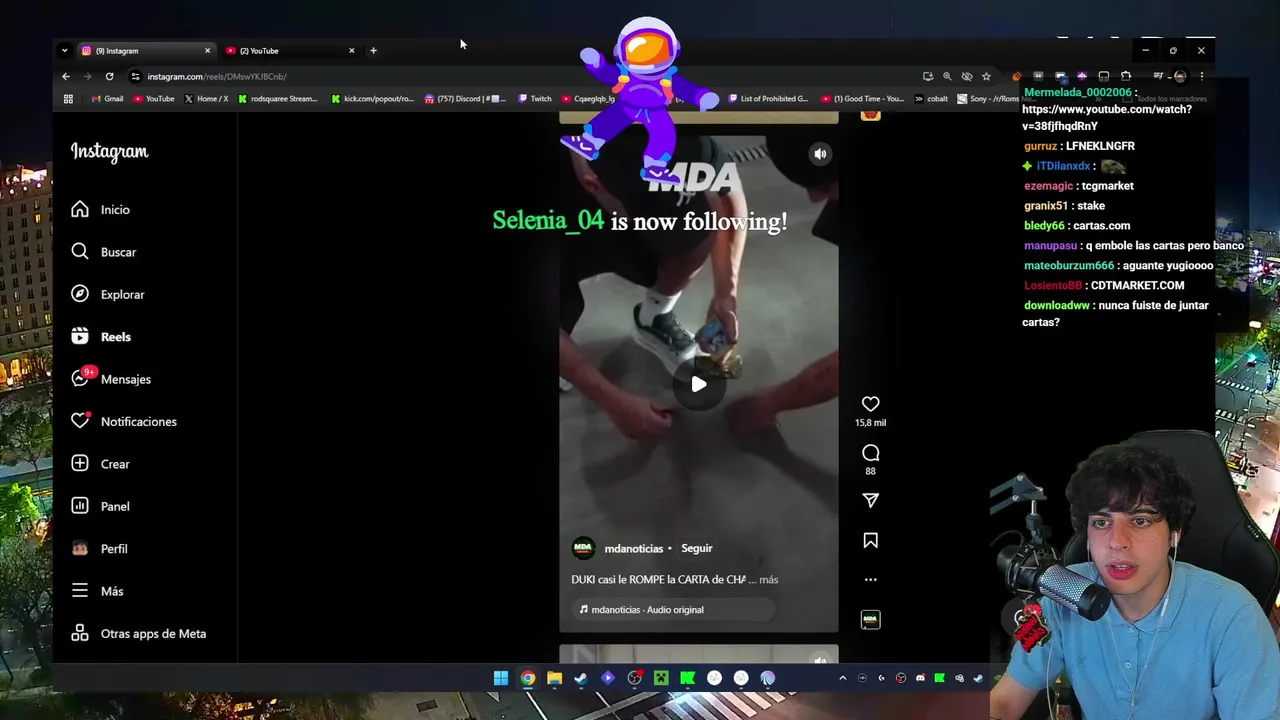The image size is (1280, 720).
Task: Bookmark this page with the star icon
Action: coord(986,76)
